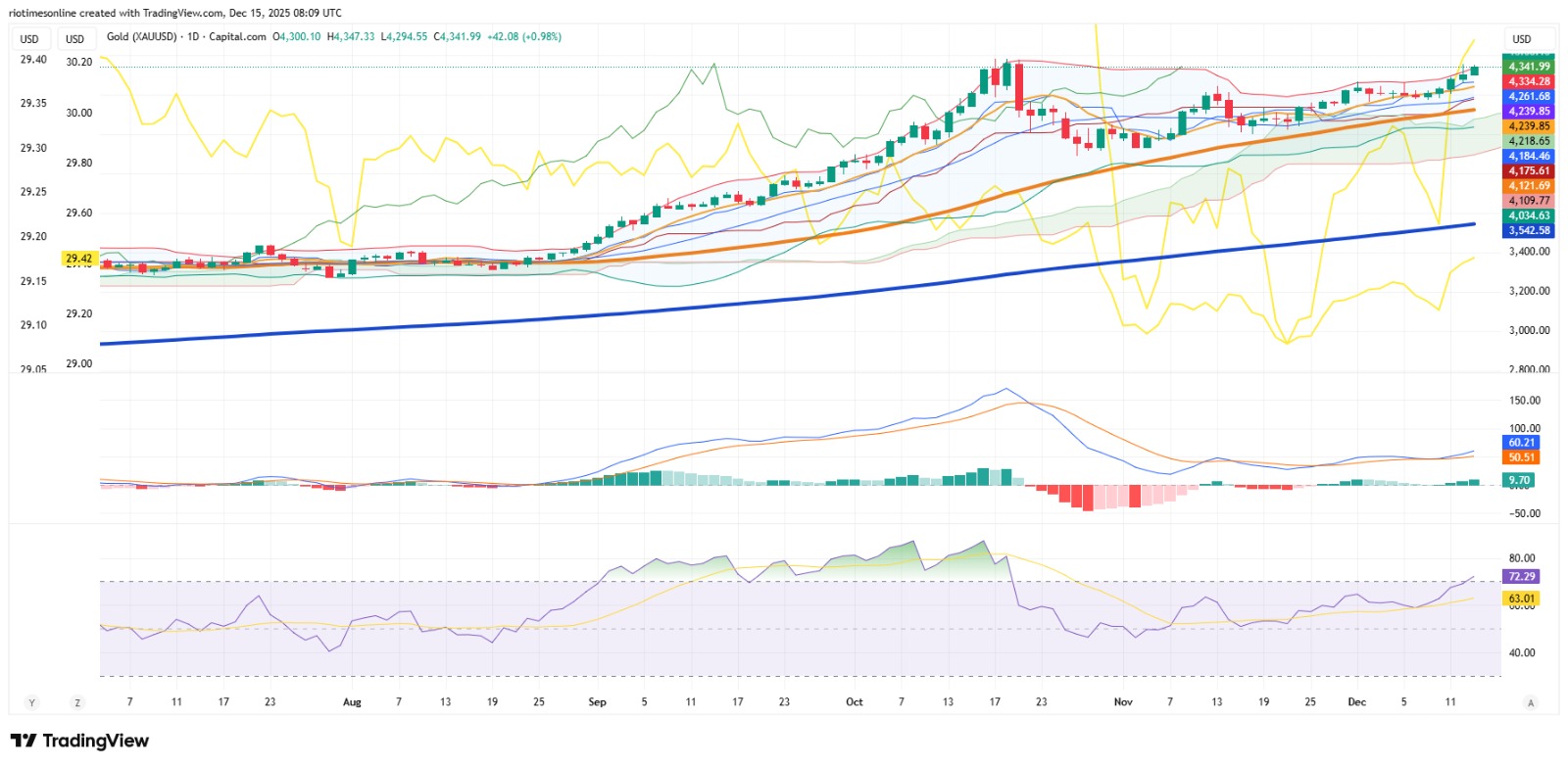Click the 150.00 MACD axis tick
This screenshot has width=1568, height=767.
(1525, 401)
